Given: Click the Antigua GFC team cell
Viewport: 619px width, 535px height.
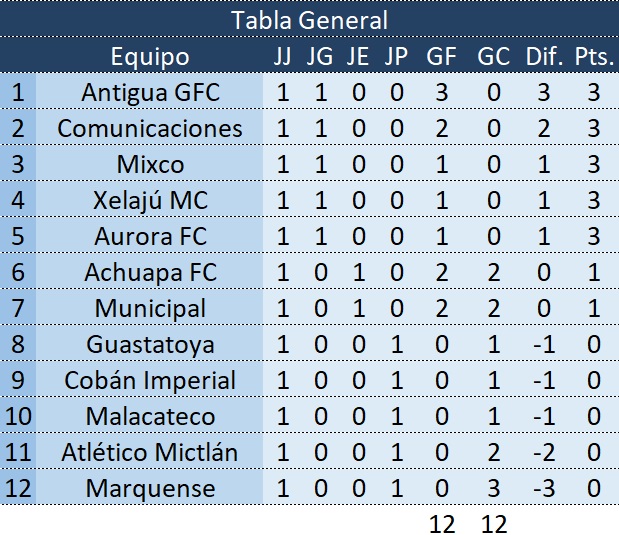Looking at the screenshot, I should pyautogui.click(x=150, y=93).
